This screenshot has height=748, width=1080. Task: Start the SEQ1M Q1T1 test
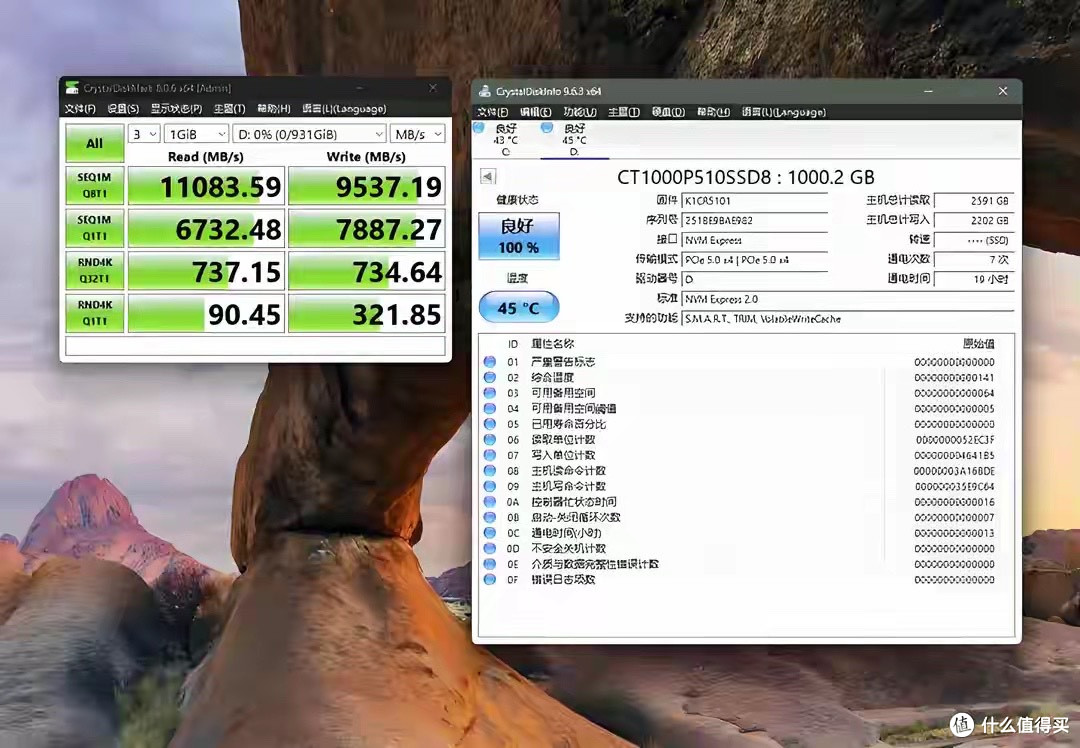[x=95, y=228]
